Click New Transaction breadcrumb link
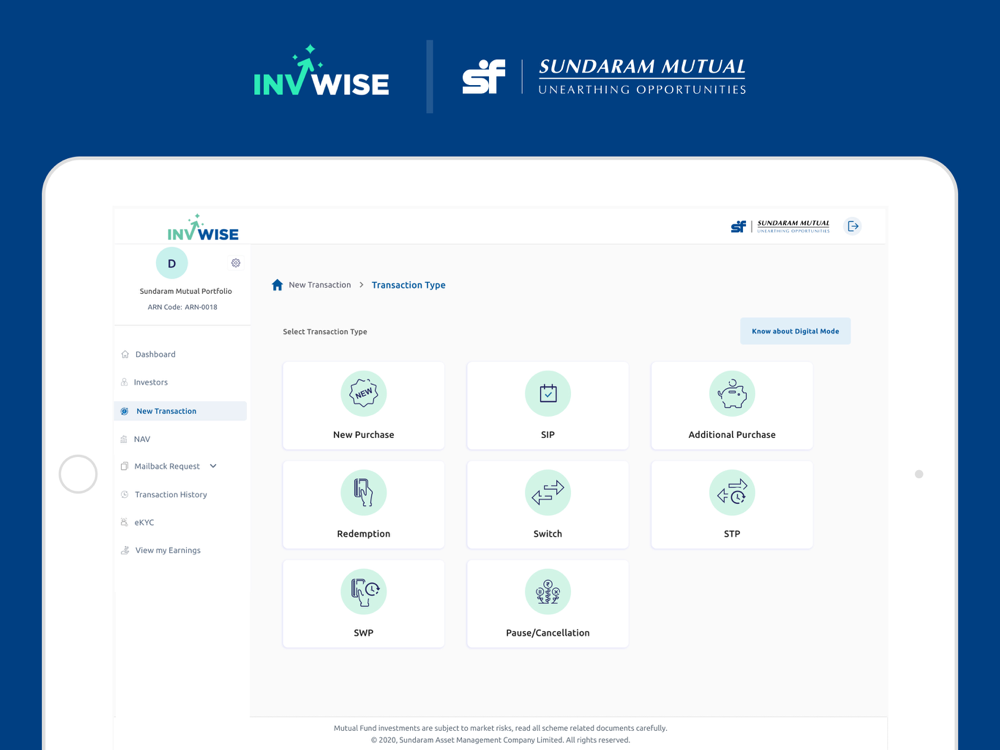The image size is (1000, 750). pyautogui.click(x=320, y=285)
